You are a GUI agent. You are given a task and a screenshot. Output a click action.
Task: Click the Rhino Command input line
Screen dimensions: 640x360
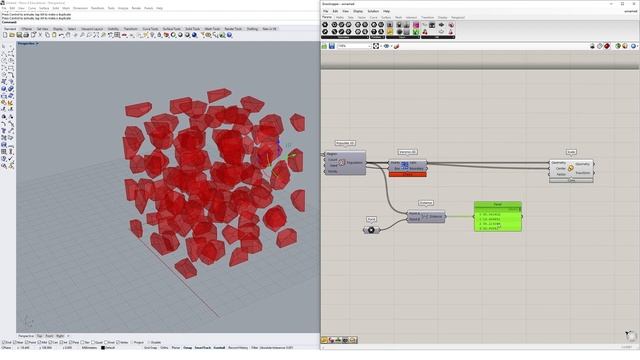click(159, 22)
